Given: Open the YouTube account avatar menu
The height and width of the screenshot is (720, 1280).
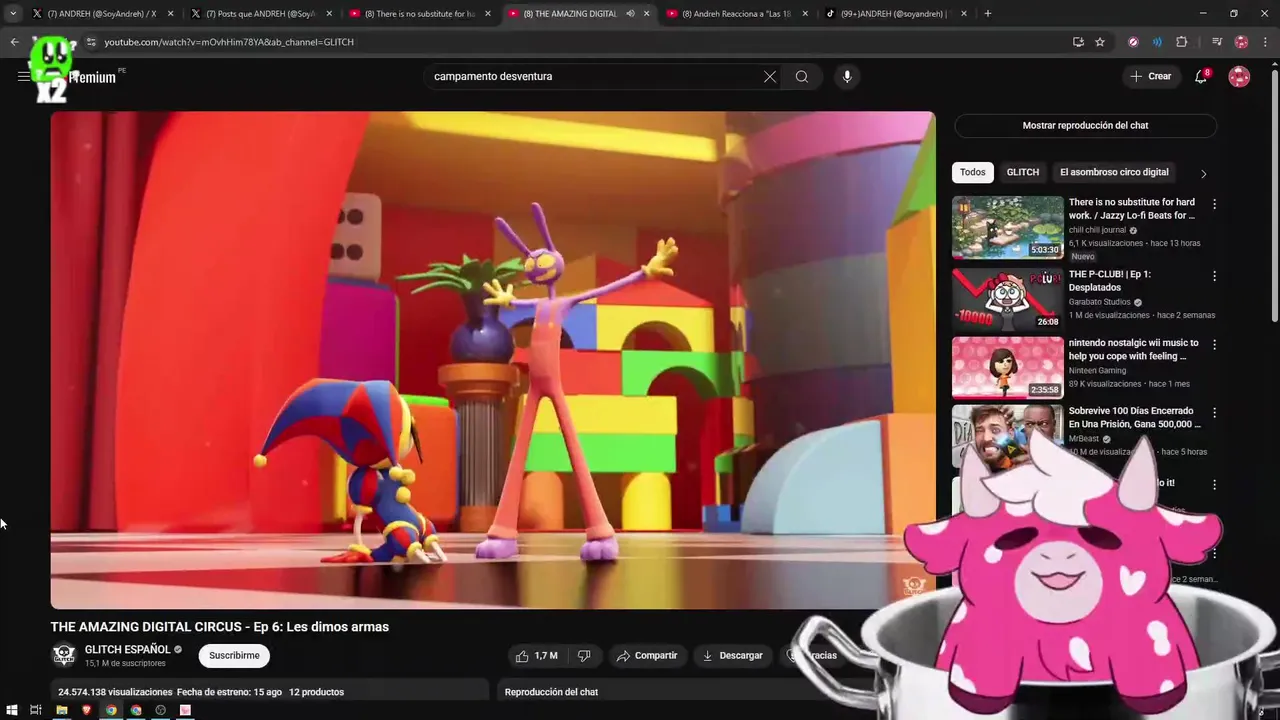Looking at the screenshot, I should 1239,76.
